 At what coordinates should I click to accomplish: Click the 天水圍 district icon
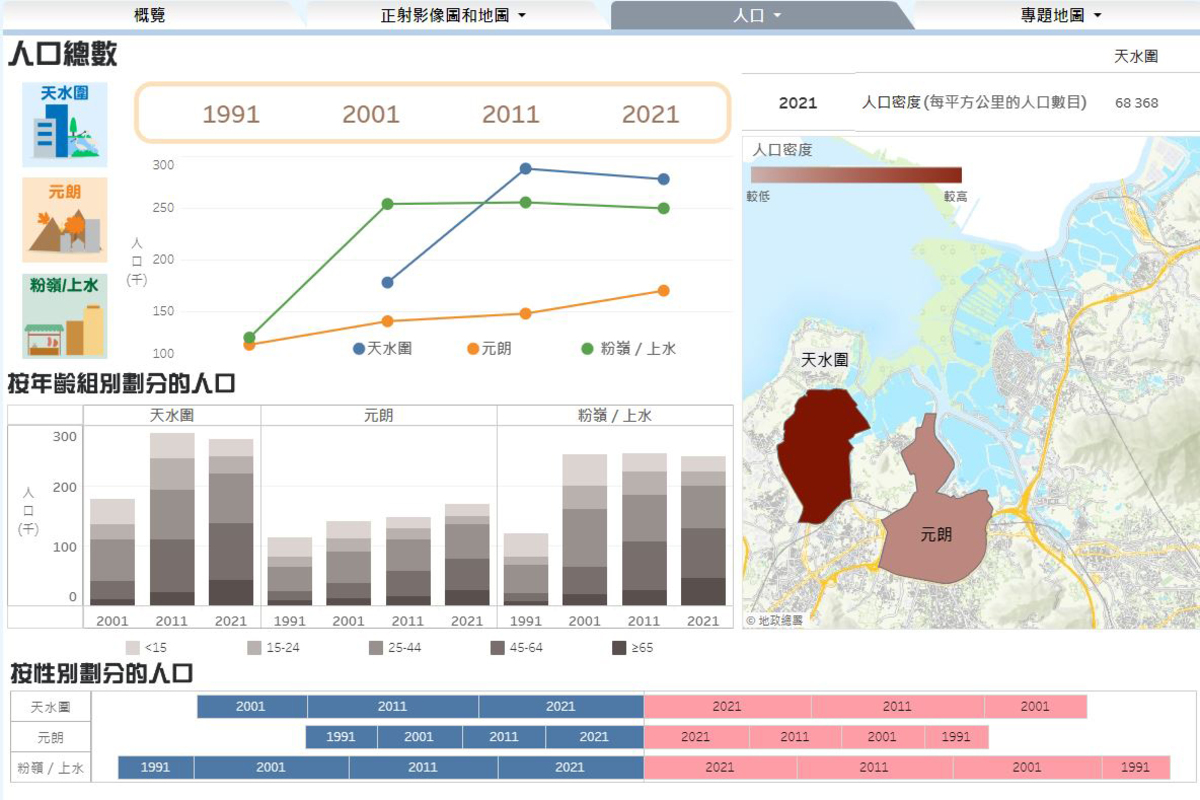coord(64,124)
